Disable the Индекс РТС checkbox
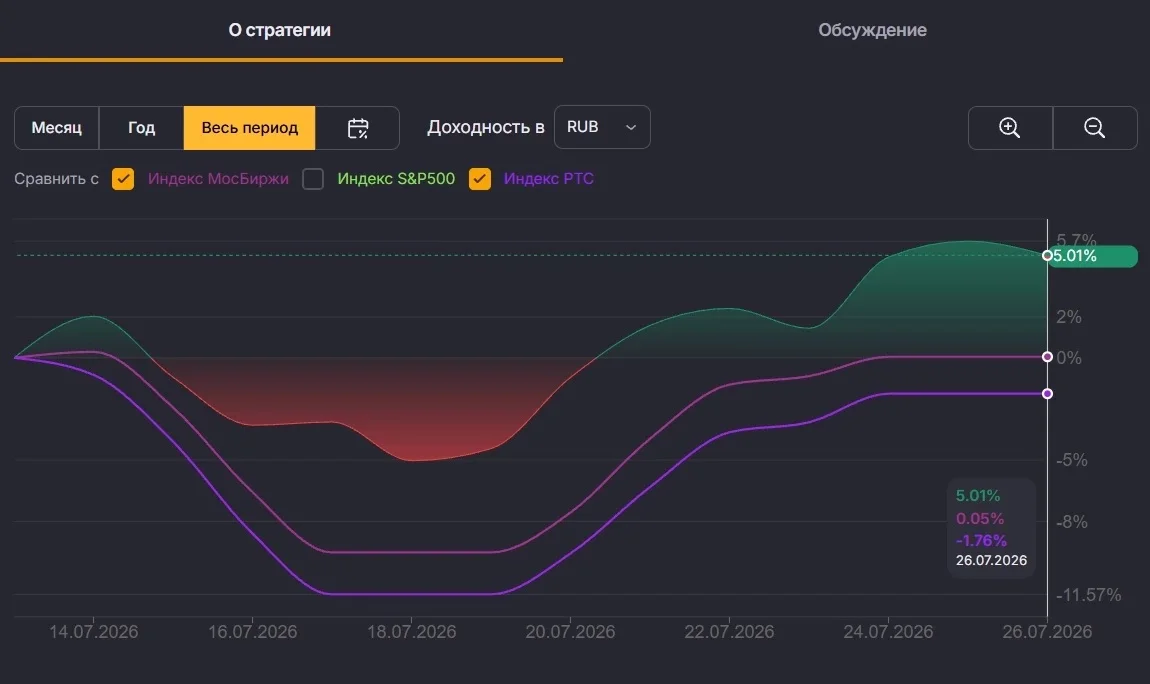Viewport: 1150px width, 684px height. [x=480, y=179]
